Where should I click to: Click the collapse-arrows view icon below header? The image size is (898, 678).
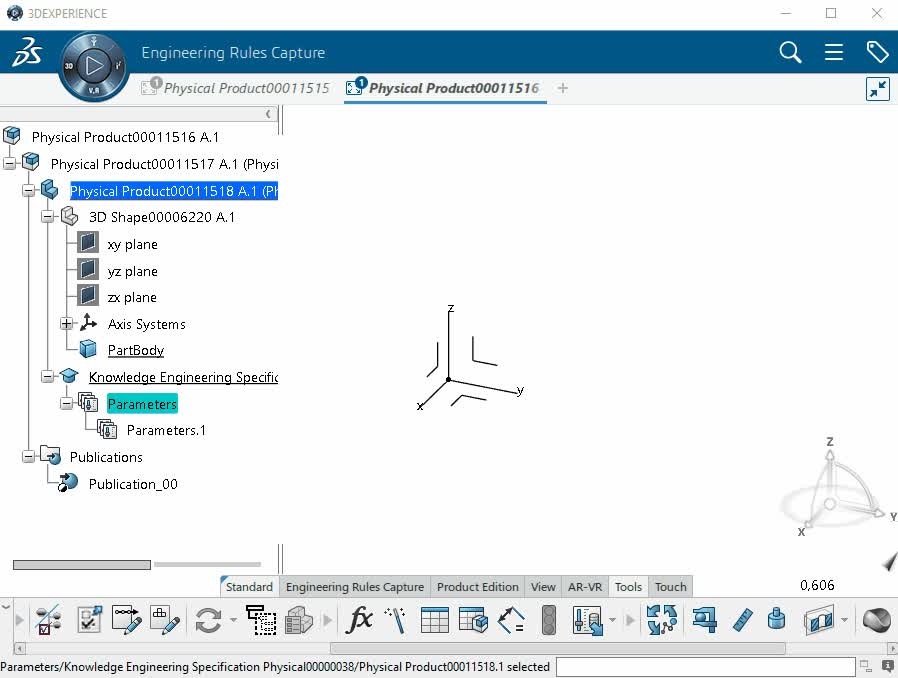coord(877,89)
